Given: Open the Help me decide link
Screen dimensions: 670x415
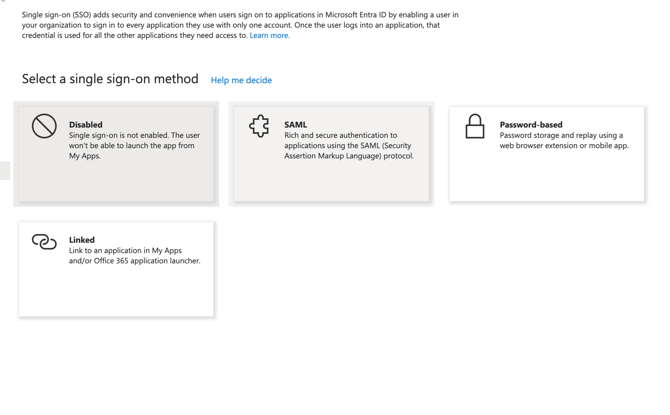Looking at the screenshot, I should 241,80.
